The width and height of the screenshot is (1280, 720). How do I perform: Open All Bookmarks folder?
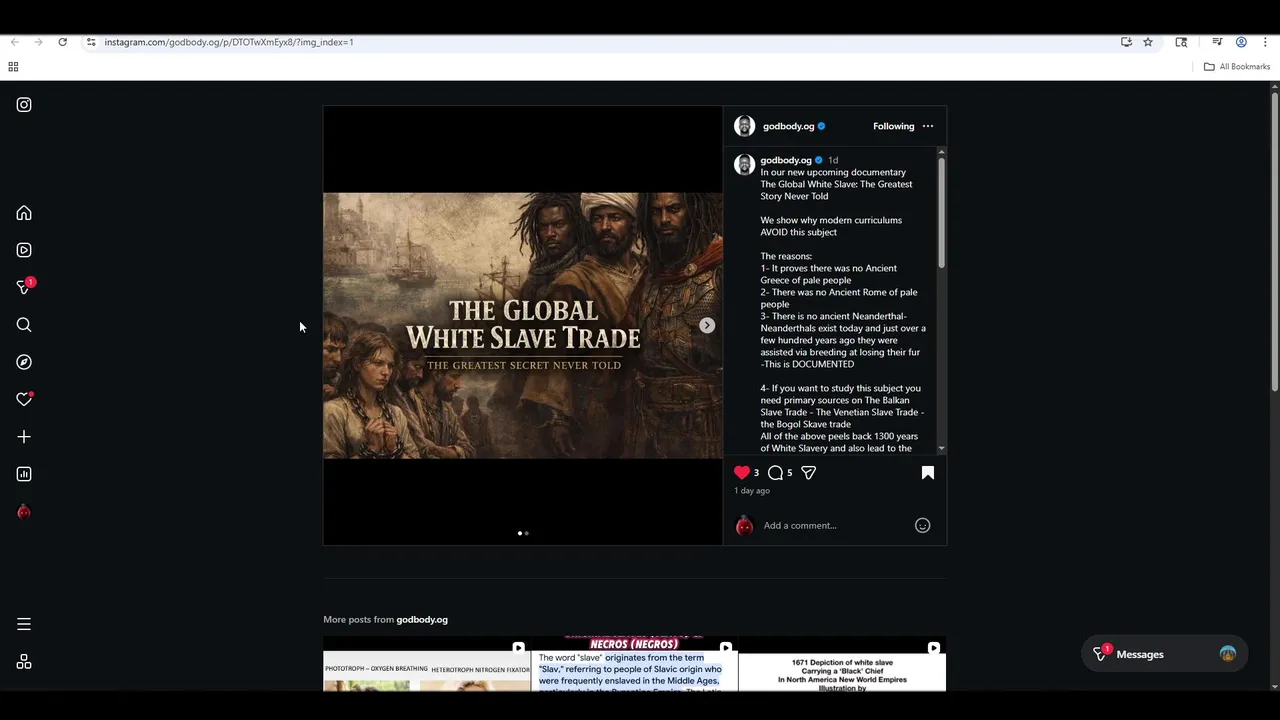pos(1237,67)
